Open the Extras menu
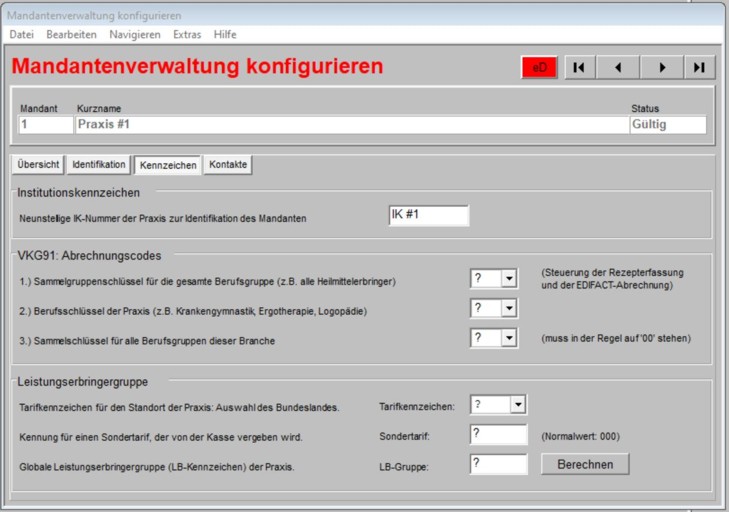This screenshot has height=512, width=729. [187, 34]
